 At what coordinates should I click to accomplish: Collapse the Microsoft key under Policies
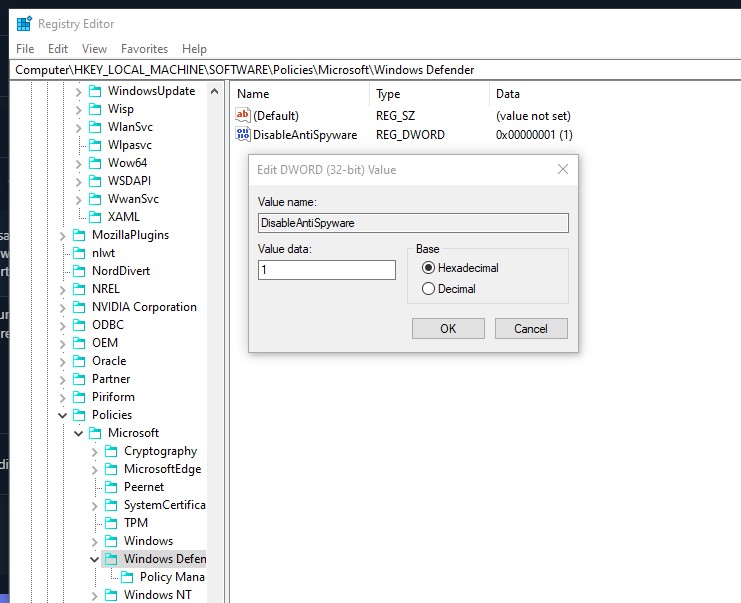(78, 433)
